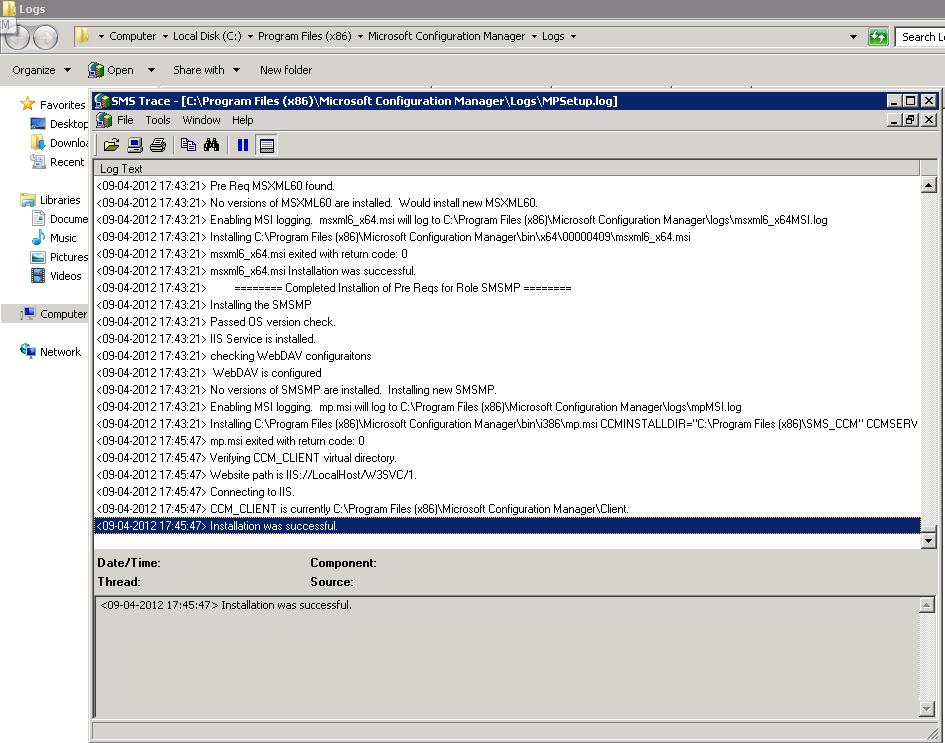
Task: Copy selected log line with the copy icon
Action: click(x=188, y=144)
